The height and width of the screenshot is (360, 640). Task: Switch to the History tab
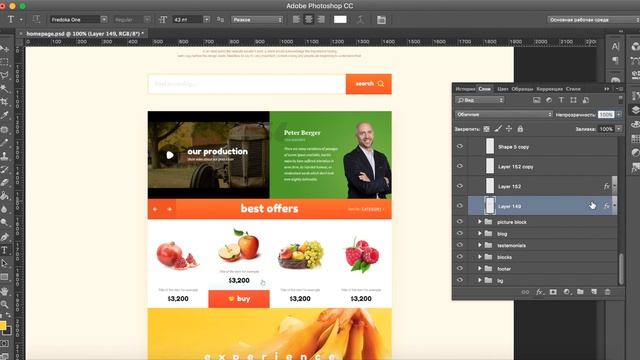(x=465, y=89)
